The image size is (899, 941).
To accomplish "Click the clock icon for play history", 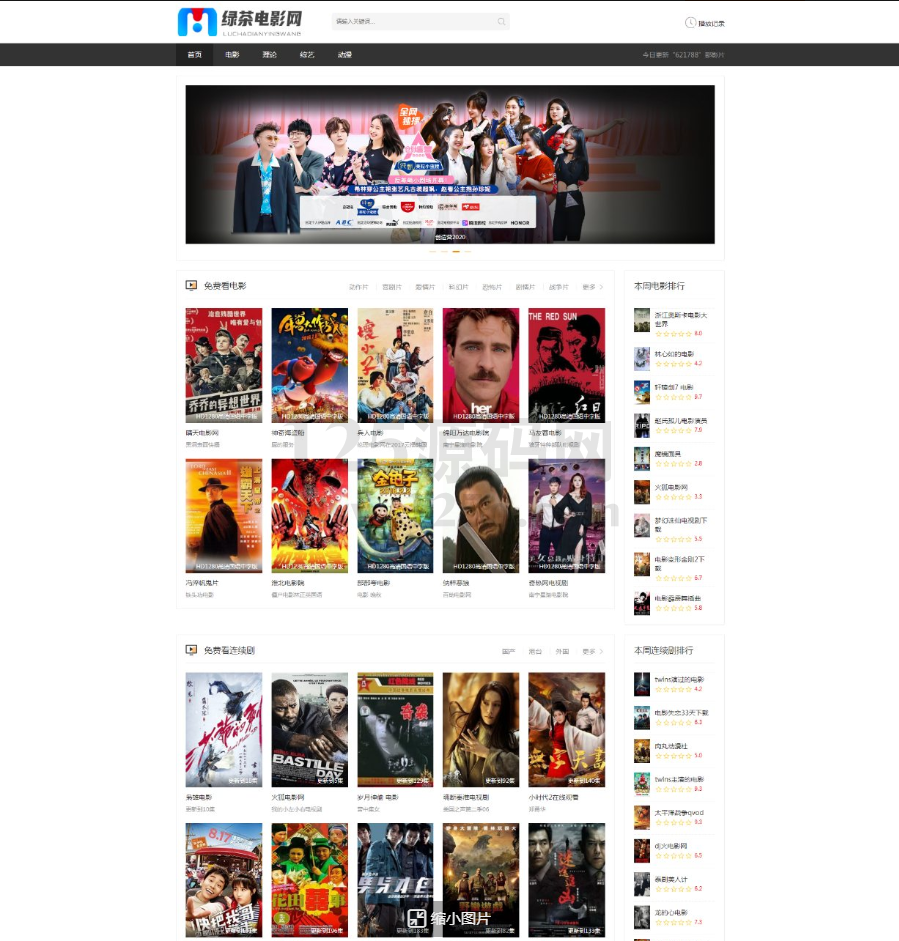I will click(690, 22).
